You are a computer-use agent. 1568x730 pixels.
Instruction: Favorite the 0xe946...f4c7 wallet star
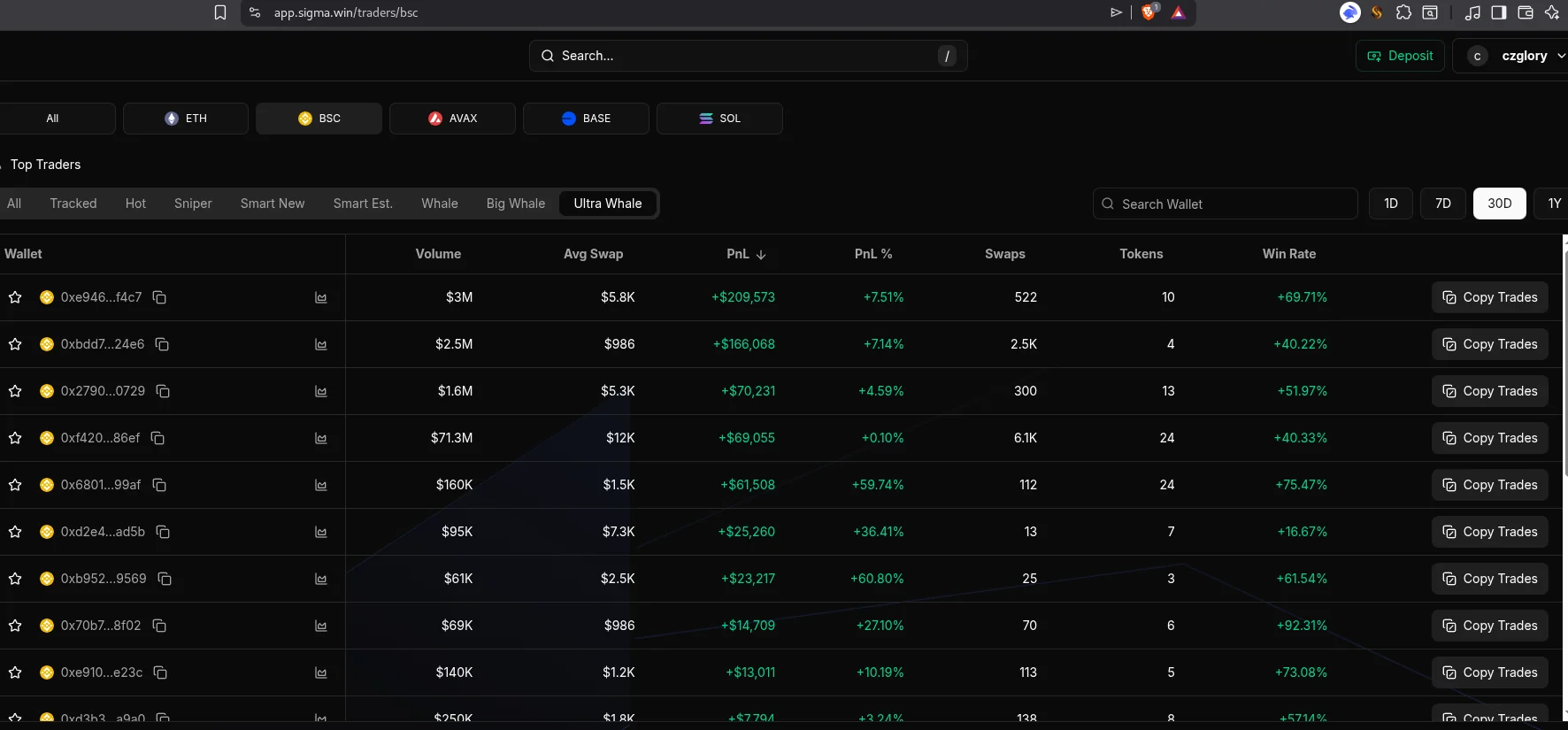coord(15,297)
